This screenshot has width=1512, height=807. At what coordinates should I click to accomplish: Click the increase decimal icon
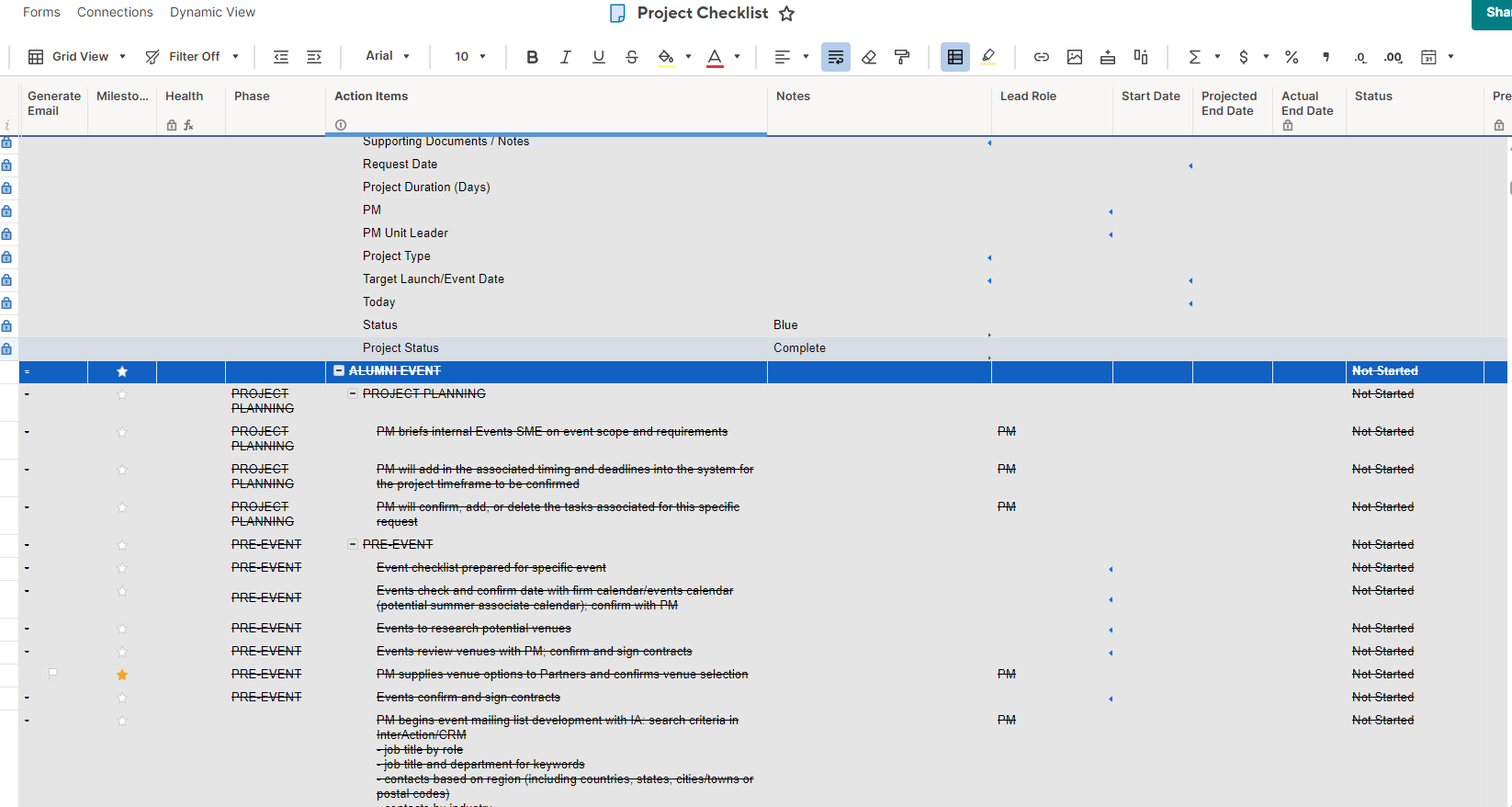[x=1394, y=57]
